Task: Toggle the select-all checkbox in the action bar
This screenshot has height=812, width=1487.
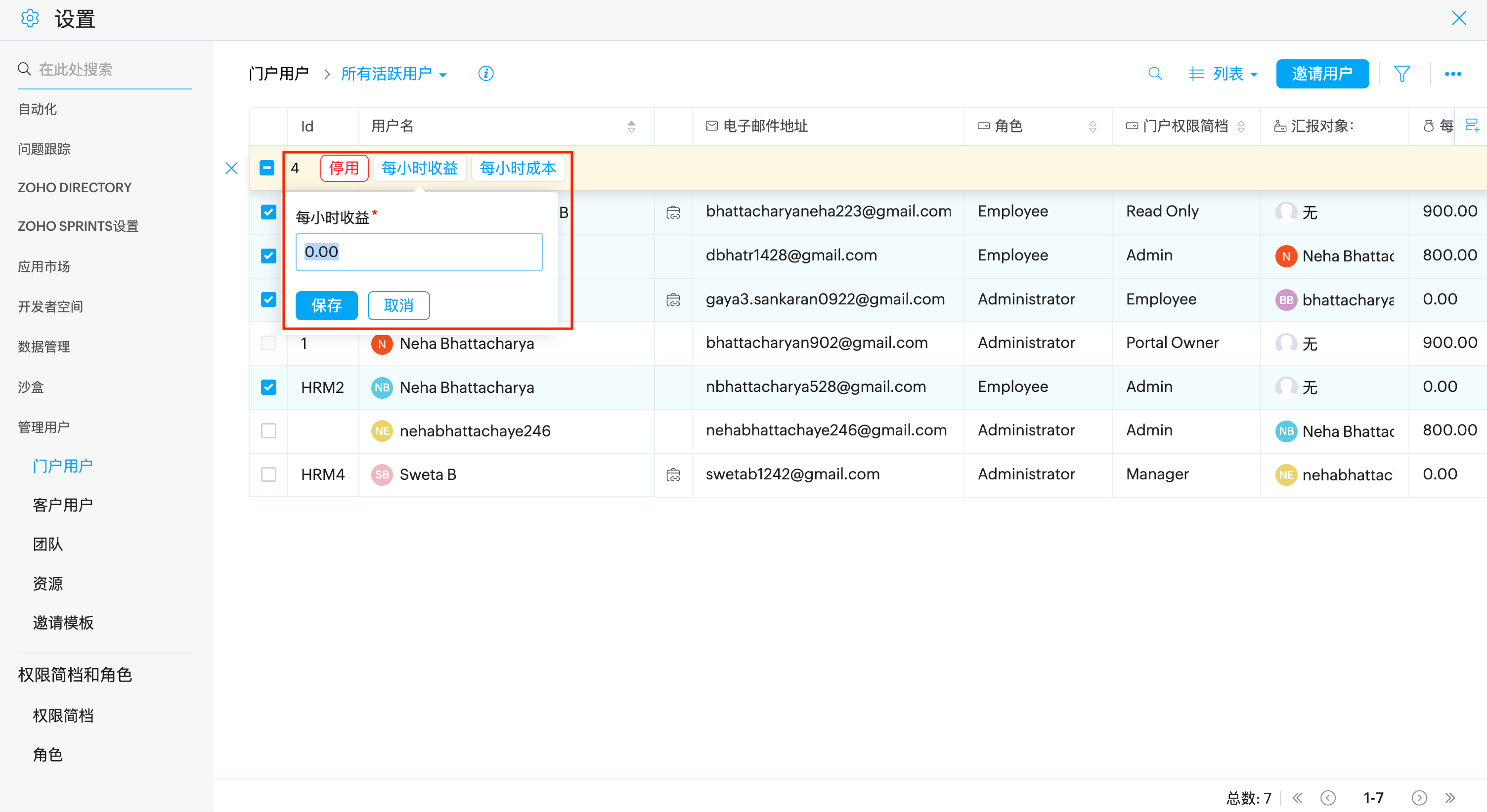Action: (266, 168)
